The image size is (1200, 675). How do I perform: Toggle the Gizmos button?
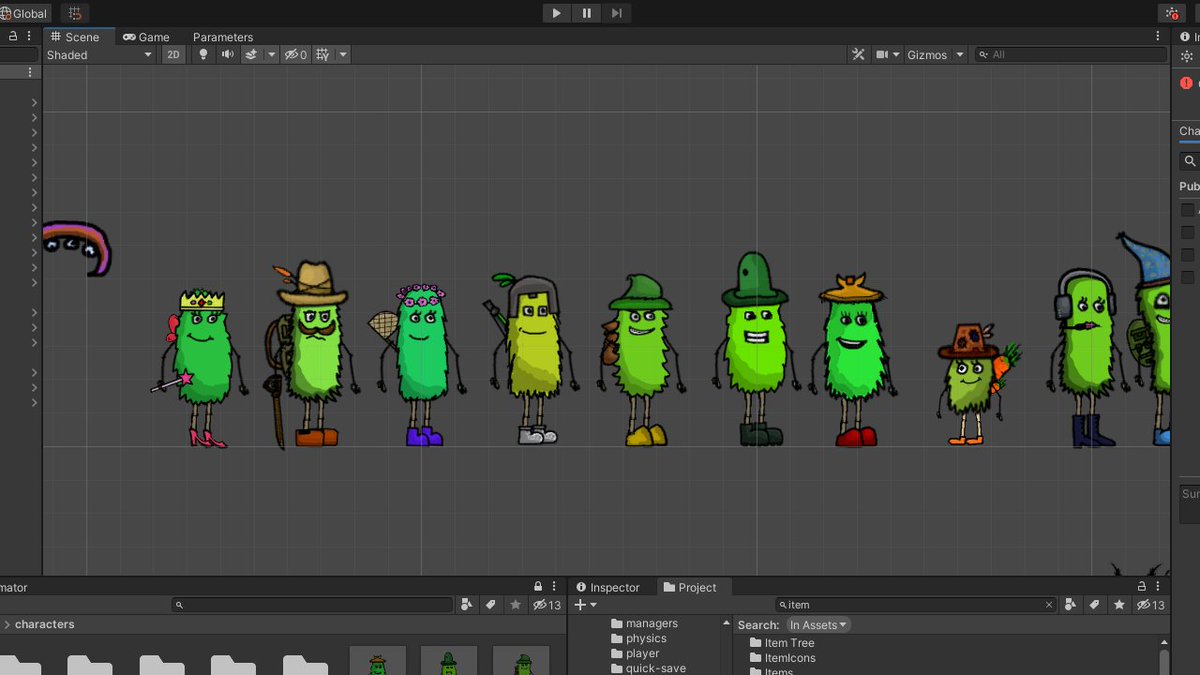click(927, 55)
